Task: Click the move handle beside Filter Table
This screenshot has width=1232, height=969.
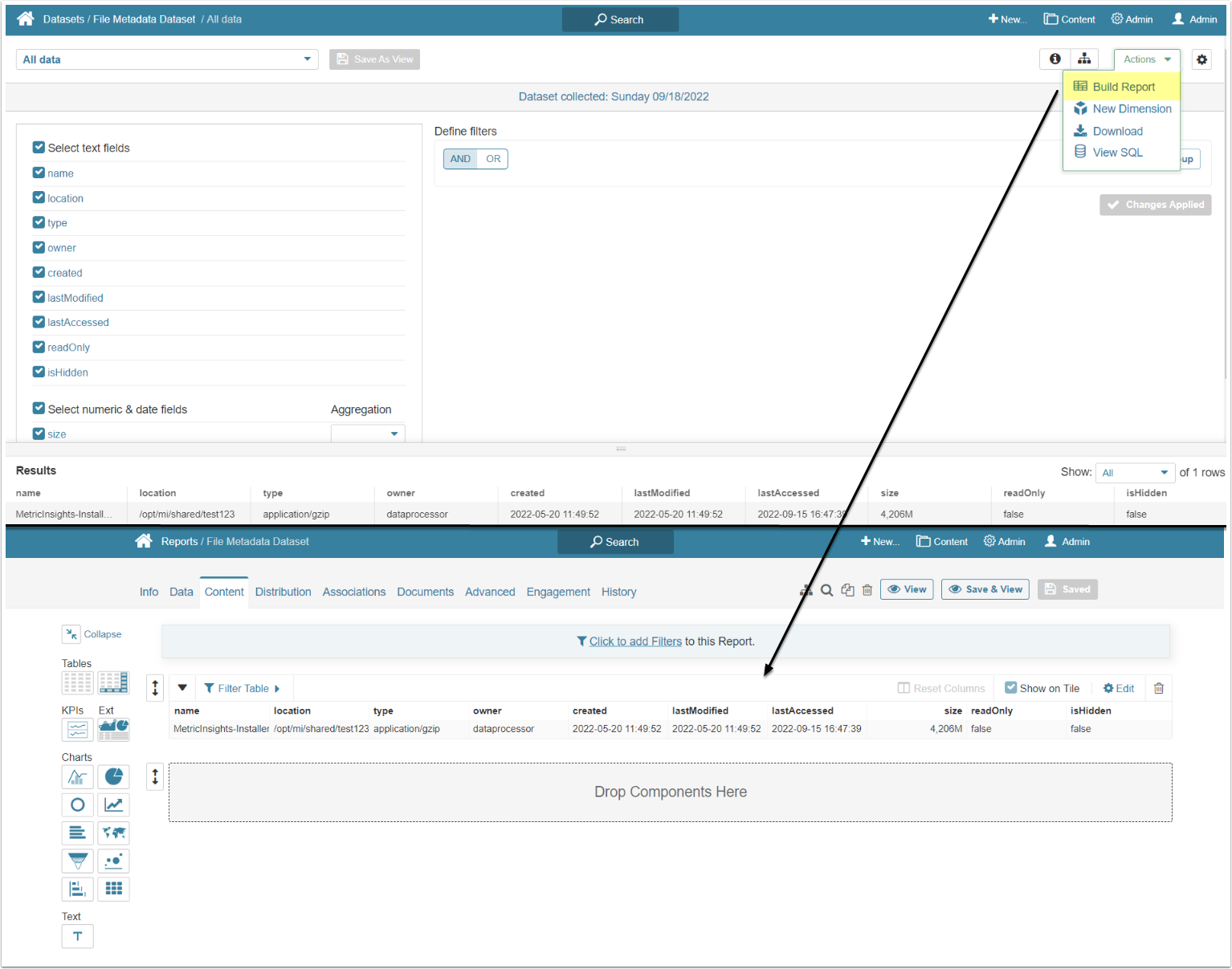Action: (155, 688)
